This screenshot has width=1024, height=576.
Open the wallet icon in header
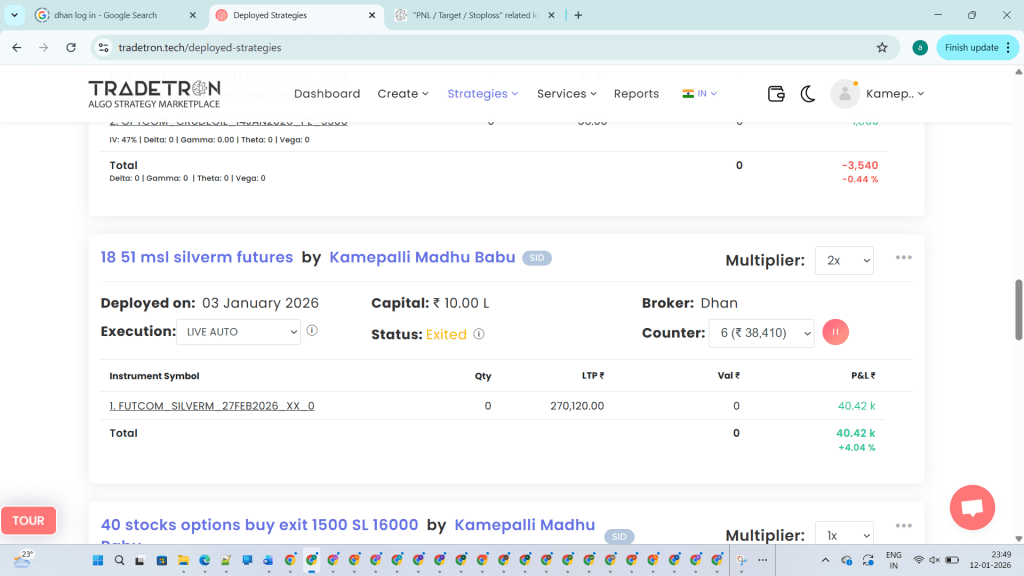coord(776,94)
